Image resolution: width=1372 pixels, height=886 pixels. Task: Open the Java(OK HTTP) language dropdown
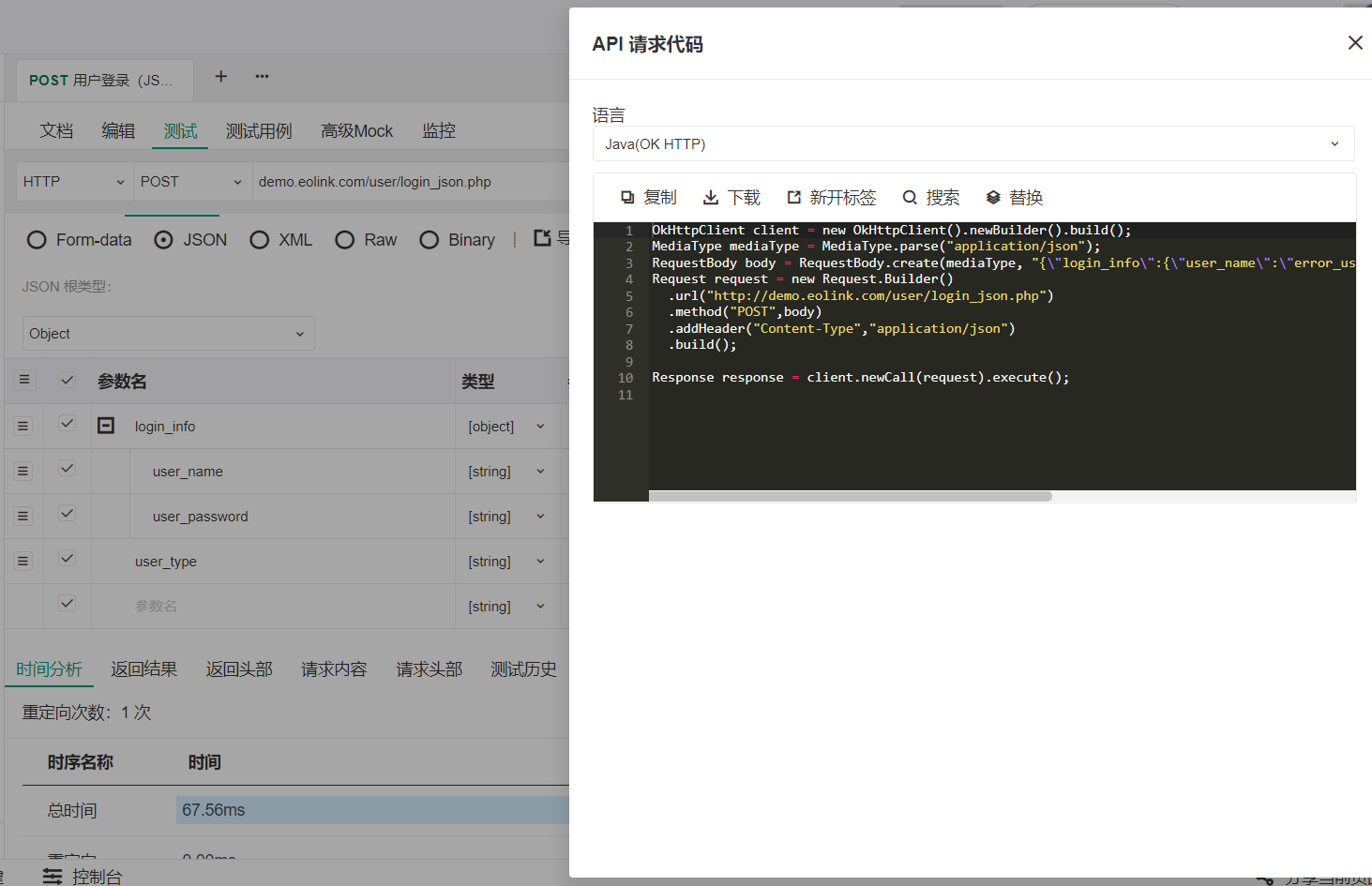pos(973,143)
